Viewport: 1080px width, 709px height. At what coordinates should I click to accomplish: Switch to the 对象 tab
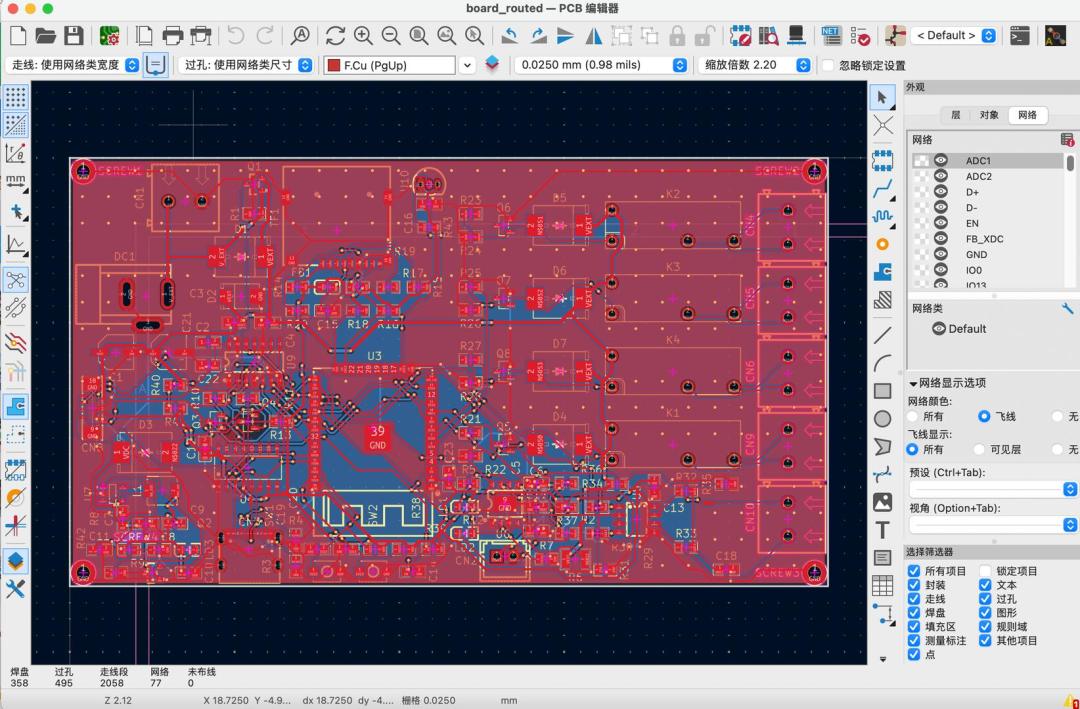[x=989, y=115]
